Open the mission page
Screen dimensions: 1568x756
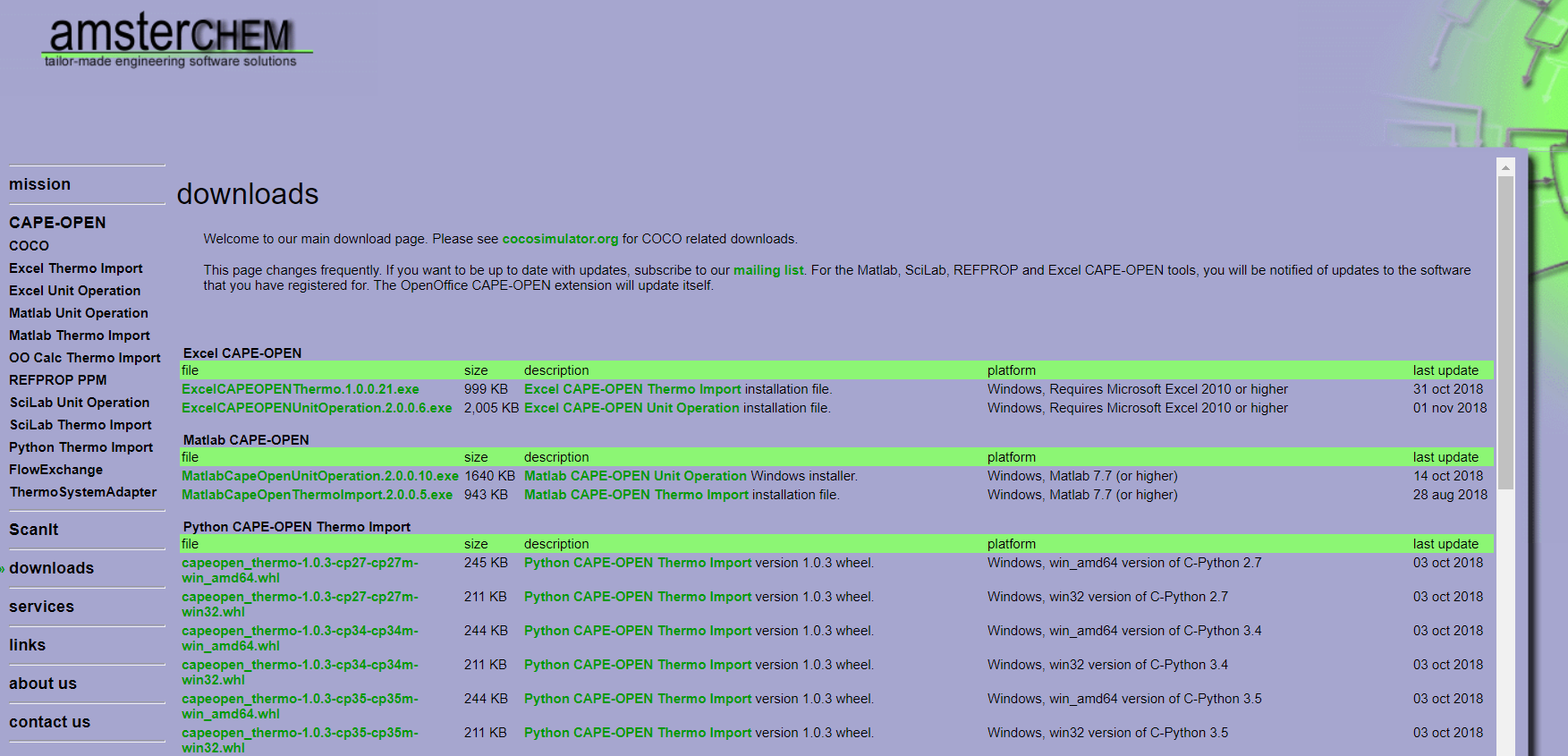[40, 184]
